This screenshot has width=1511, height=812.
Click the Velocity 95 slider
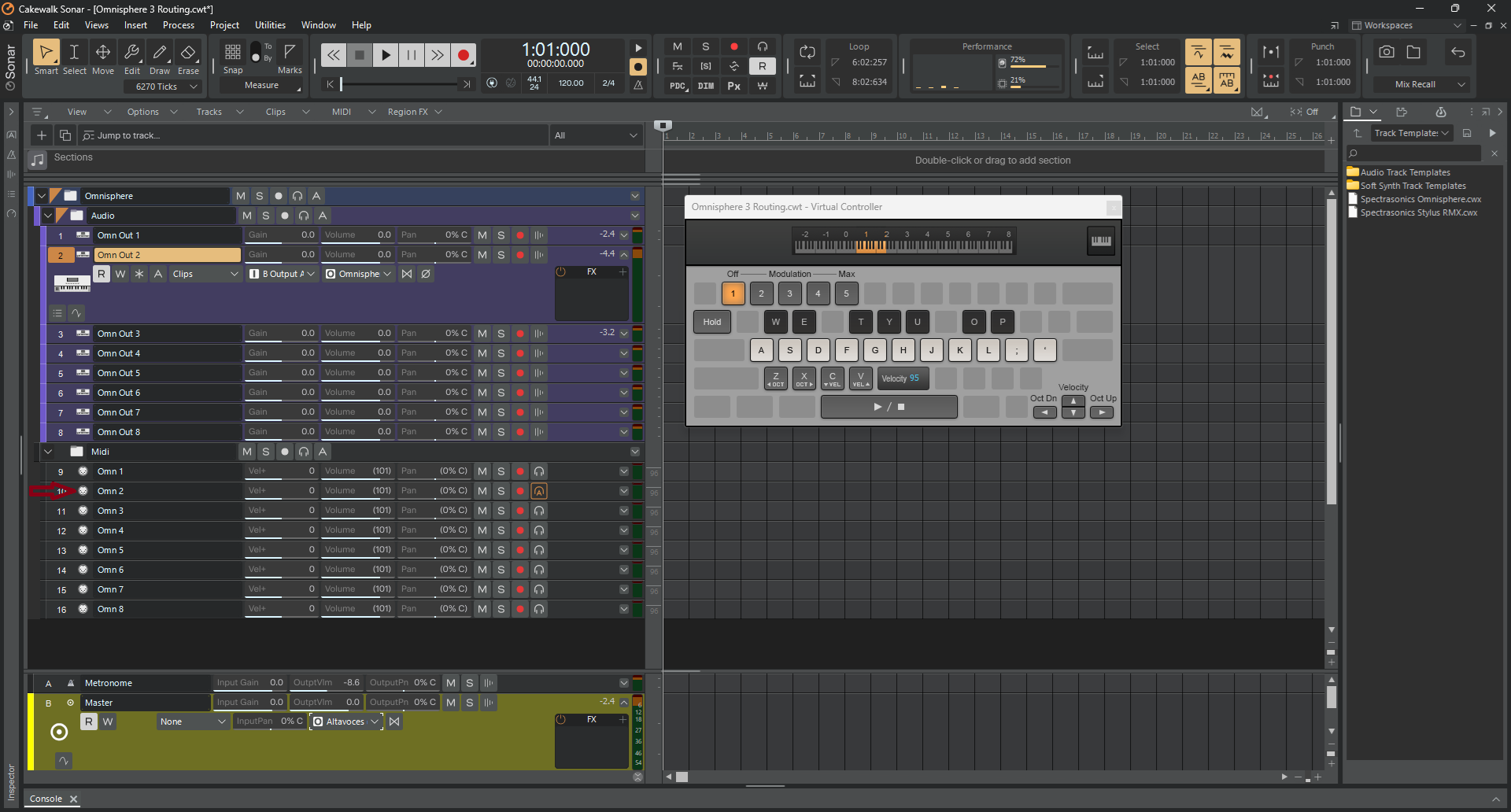[903, 378]
